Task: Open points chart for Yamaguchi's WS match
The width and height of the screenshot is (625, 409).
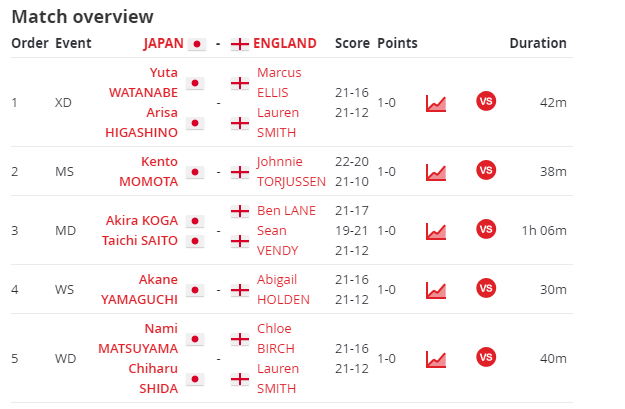Action: [x=436, y=290]
